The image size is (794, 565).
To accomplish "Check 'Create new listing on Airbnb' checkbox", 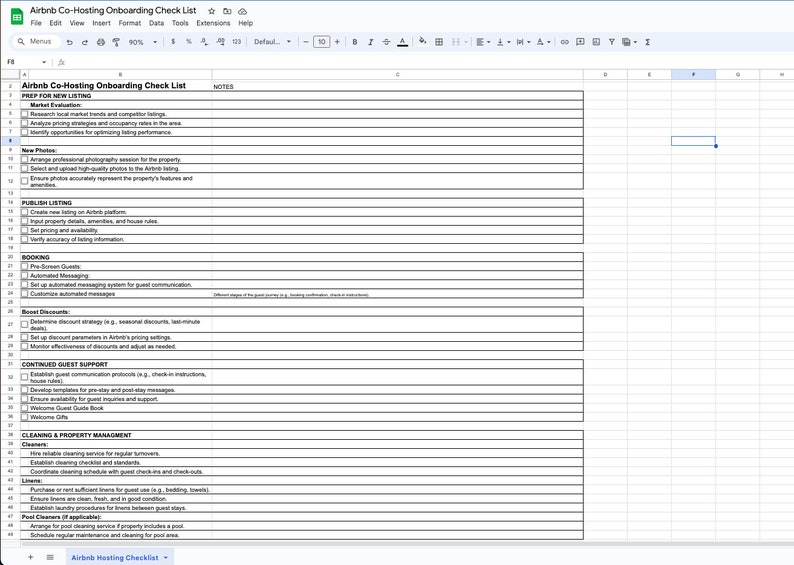I will click(24, 212).
